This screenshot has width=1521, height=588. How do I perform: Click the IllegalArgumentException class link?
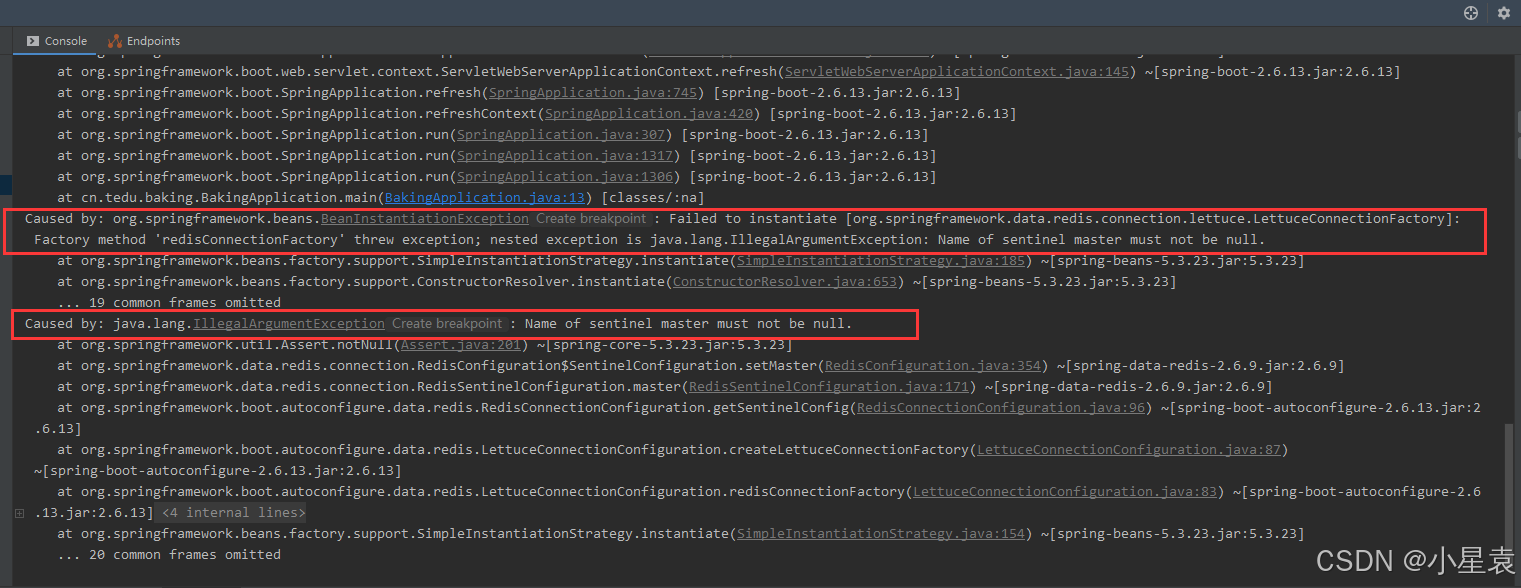click(x=289, y=324)
